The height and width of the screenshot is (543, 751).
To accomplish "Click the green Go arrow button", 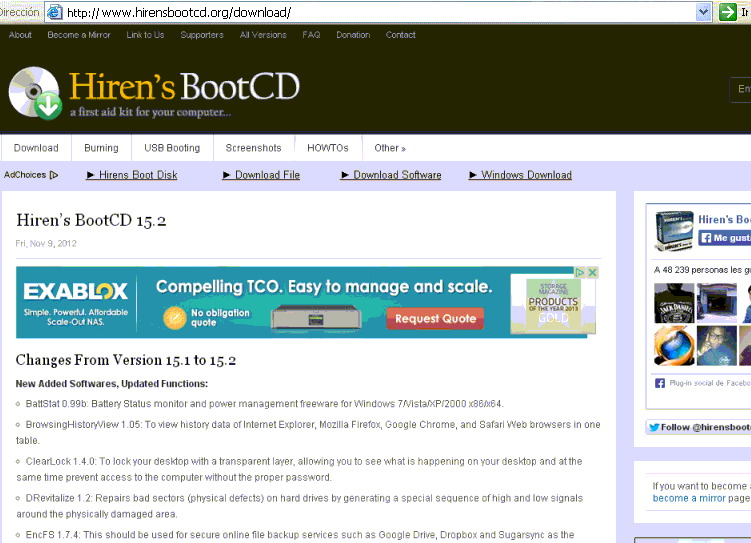I will [728, 12].
